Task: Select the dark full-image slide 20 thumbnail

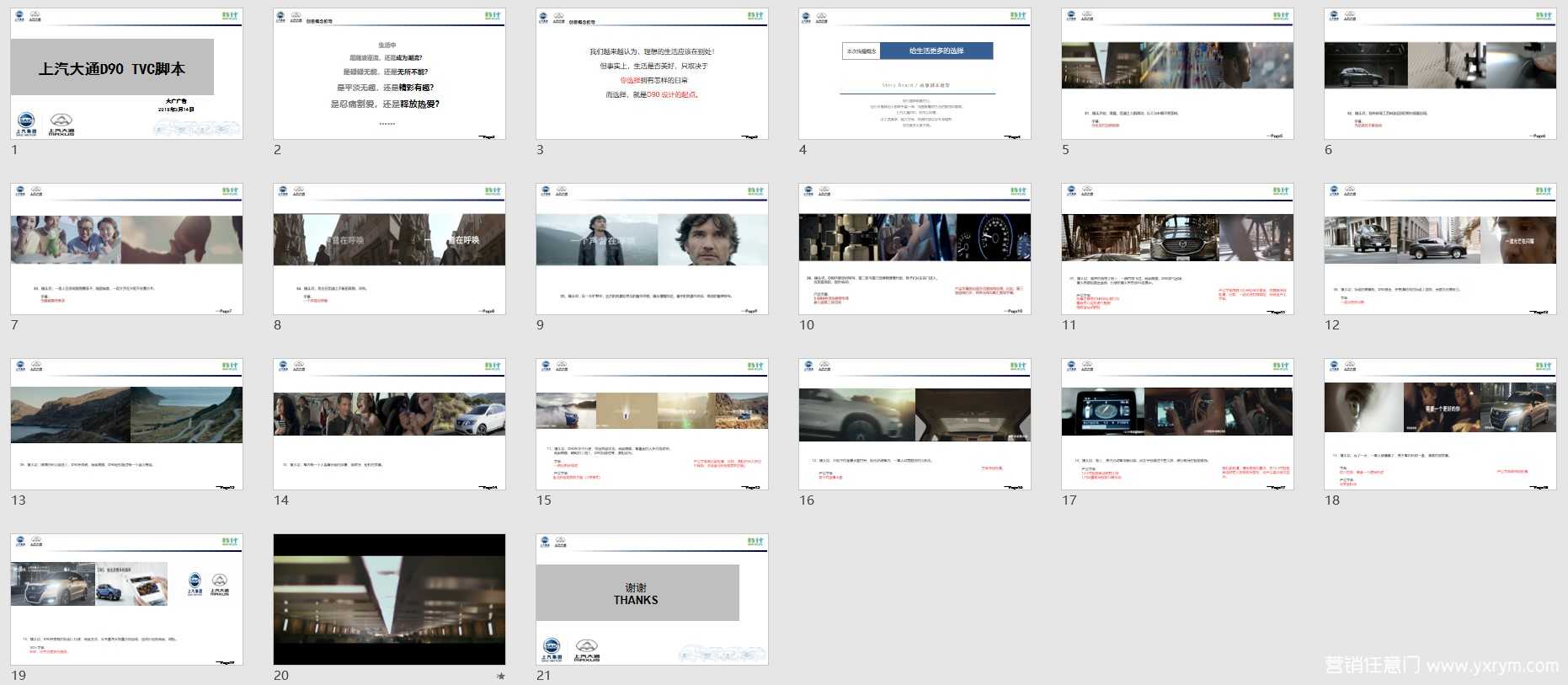Action: click(390, 600)
